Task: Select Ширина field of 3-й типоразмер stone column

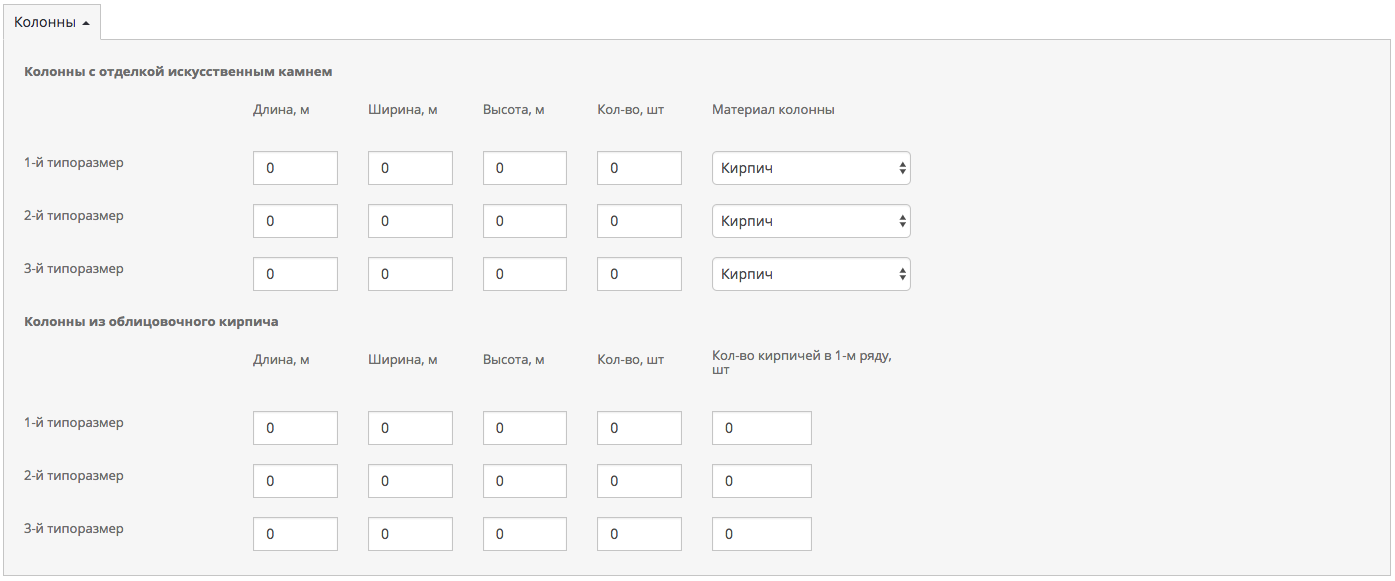Action: 410,274
